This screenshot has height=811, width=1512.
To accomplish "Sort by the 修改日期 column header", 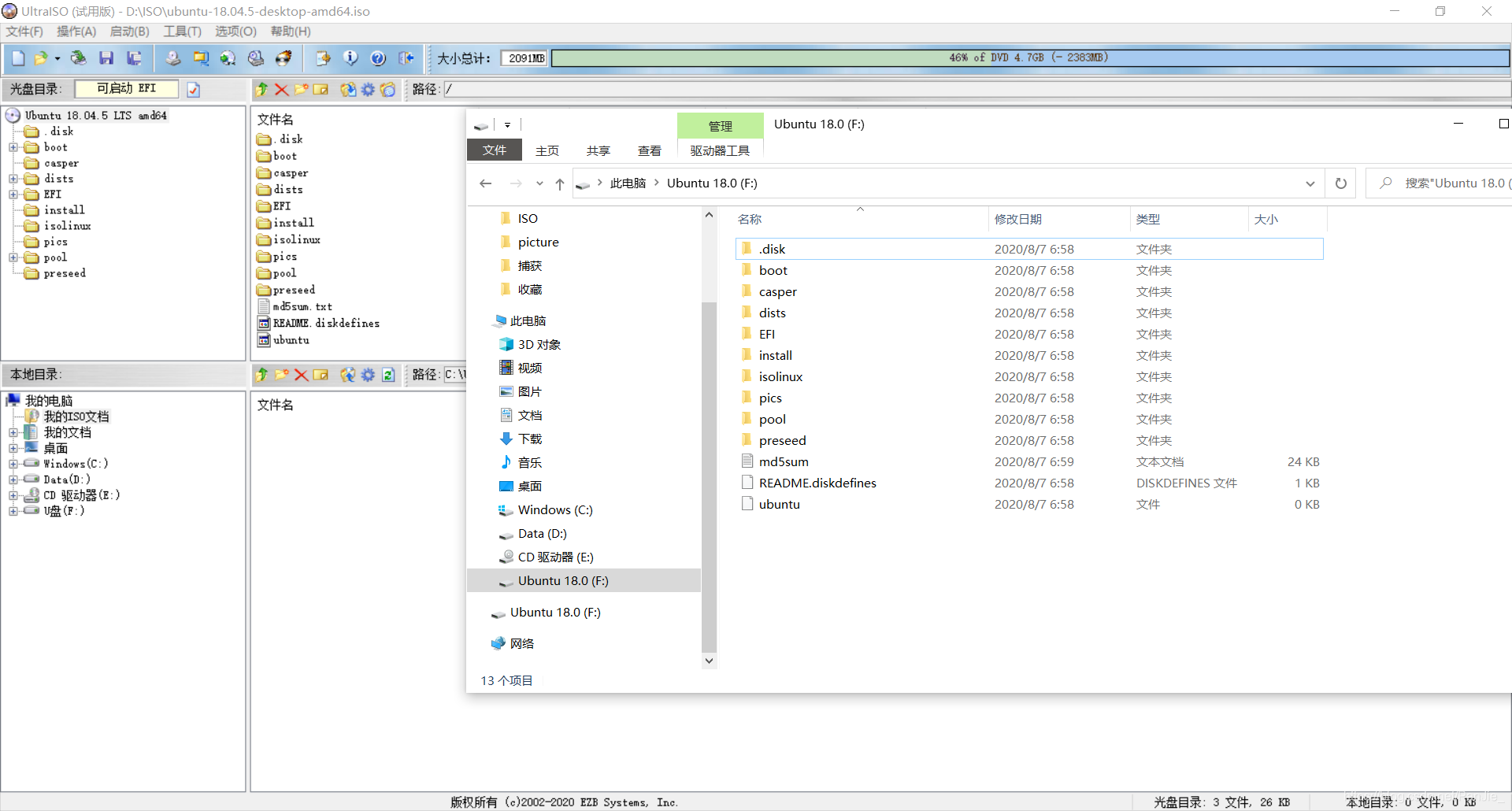I will tap(1058, 220).
